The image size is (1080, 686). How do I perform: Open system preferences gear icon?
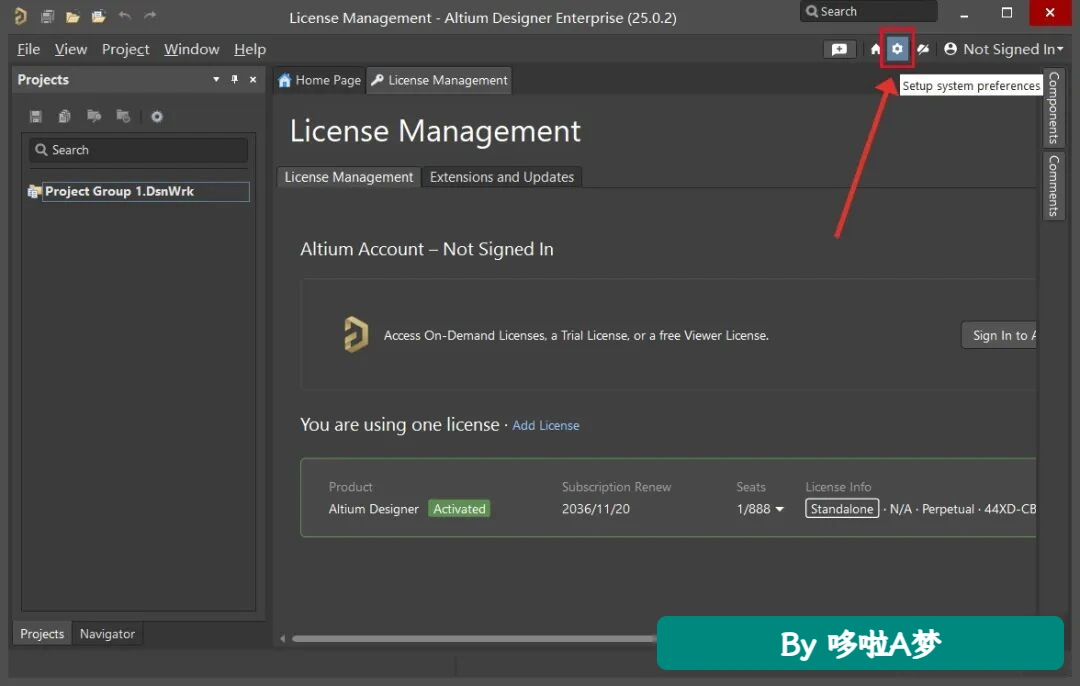coord(897,49)
